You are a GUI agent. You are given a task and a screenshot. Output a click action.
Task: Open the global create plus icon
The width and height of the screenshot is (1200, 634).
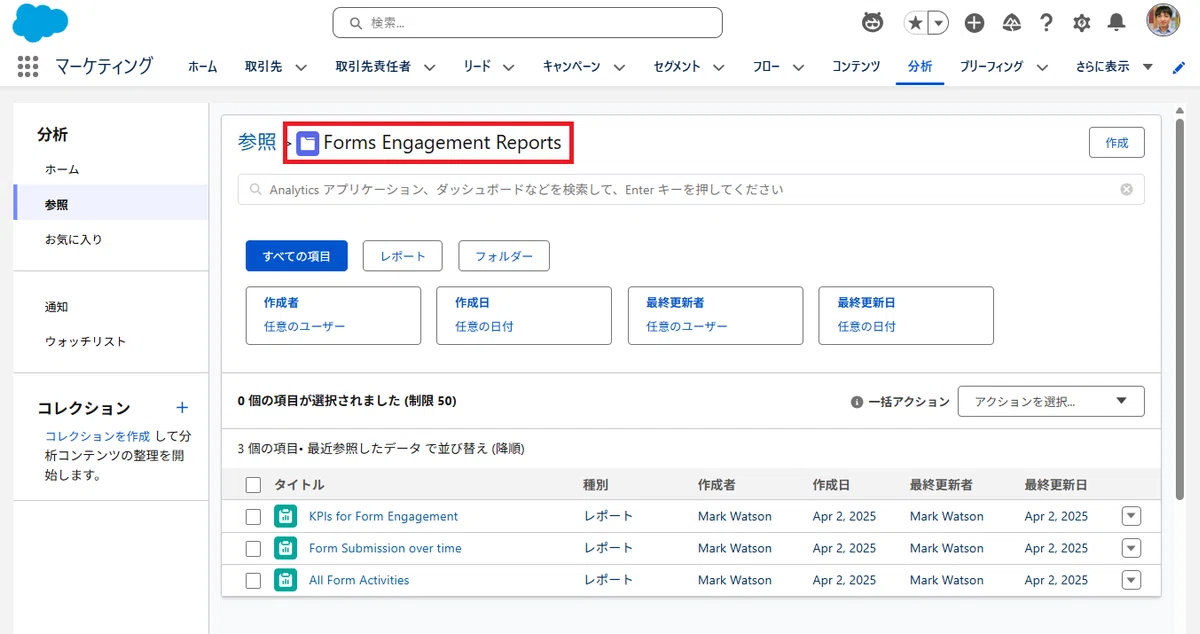tap(974, 23)
